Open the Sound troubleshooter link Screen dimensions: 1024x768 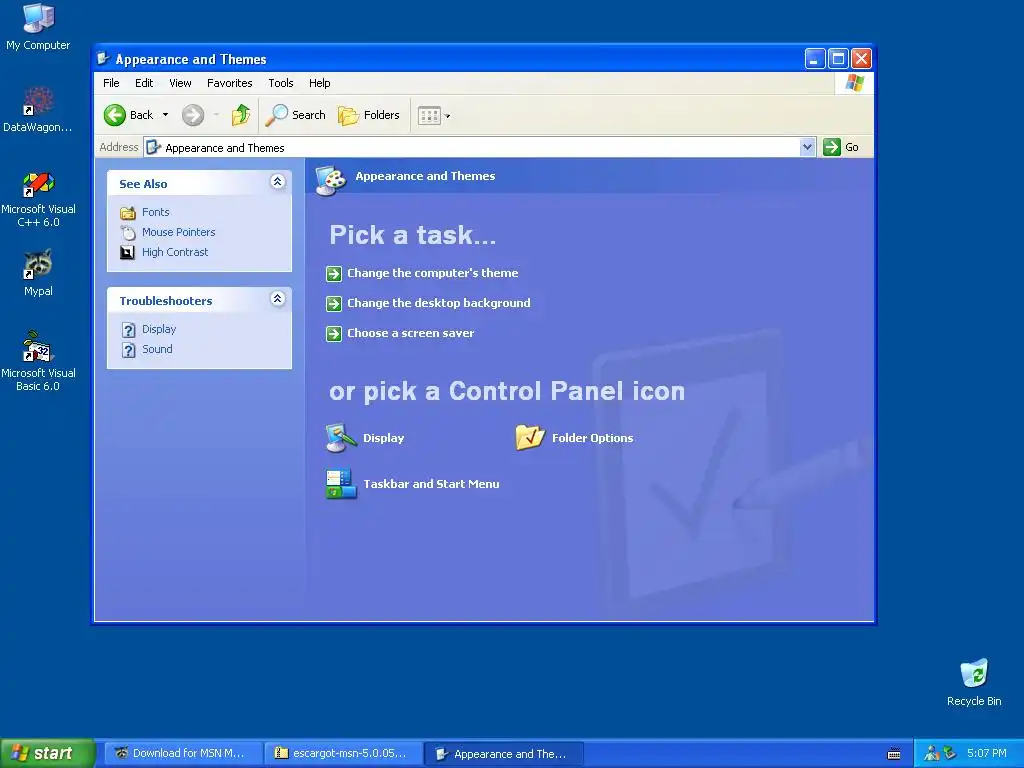[x=157, y=349]
